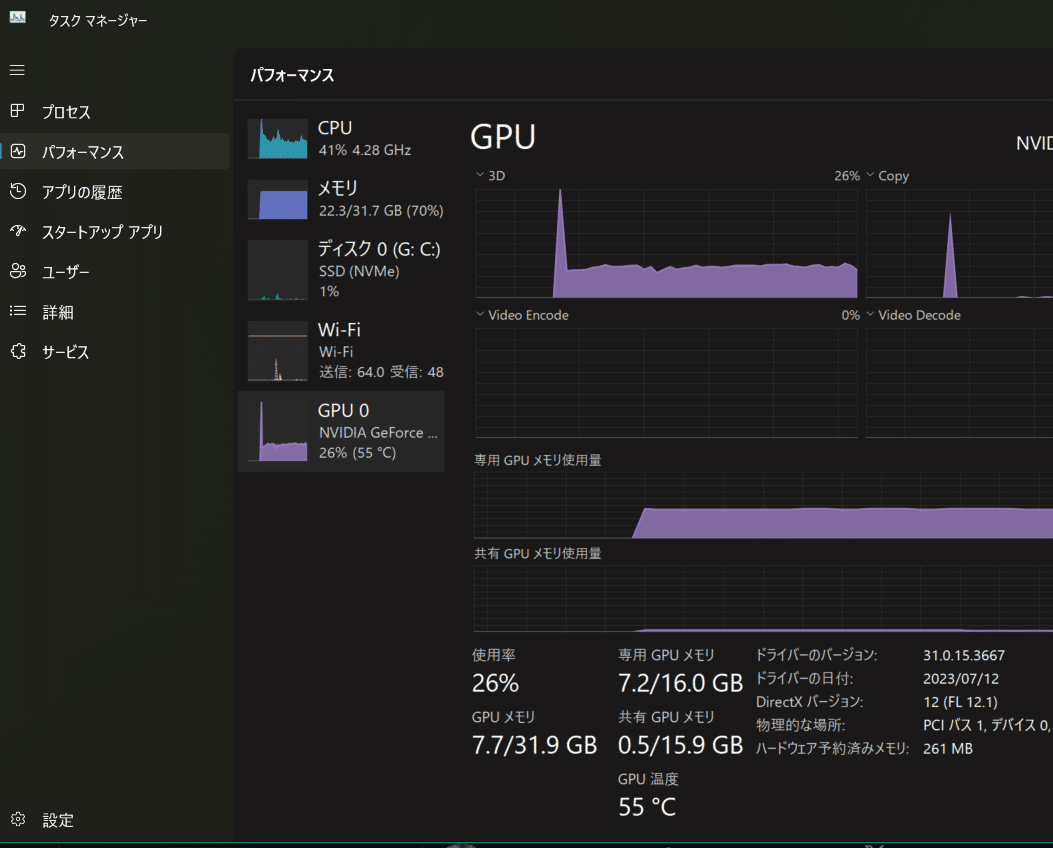The height and width of the screenshot is (848, 1053).
Task: Click the Task Manager app icon in title bar
Action: click(x=17, y=18)
